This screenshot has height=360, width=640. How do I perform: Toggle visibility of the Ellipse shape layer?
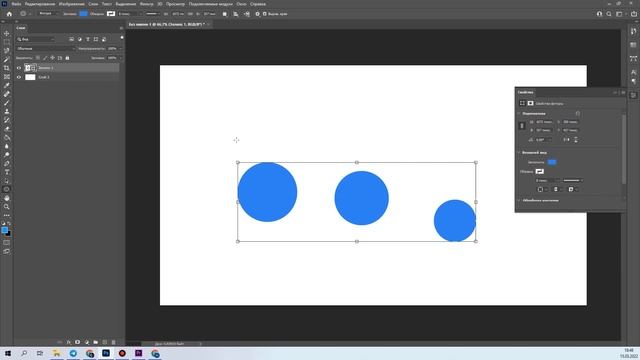tap(19, 68)
